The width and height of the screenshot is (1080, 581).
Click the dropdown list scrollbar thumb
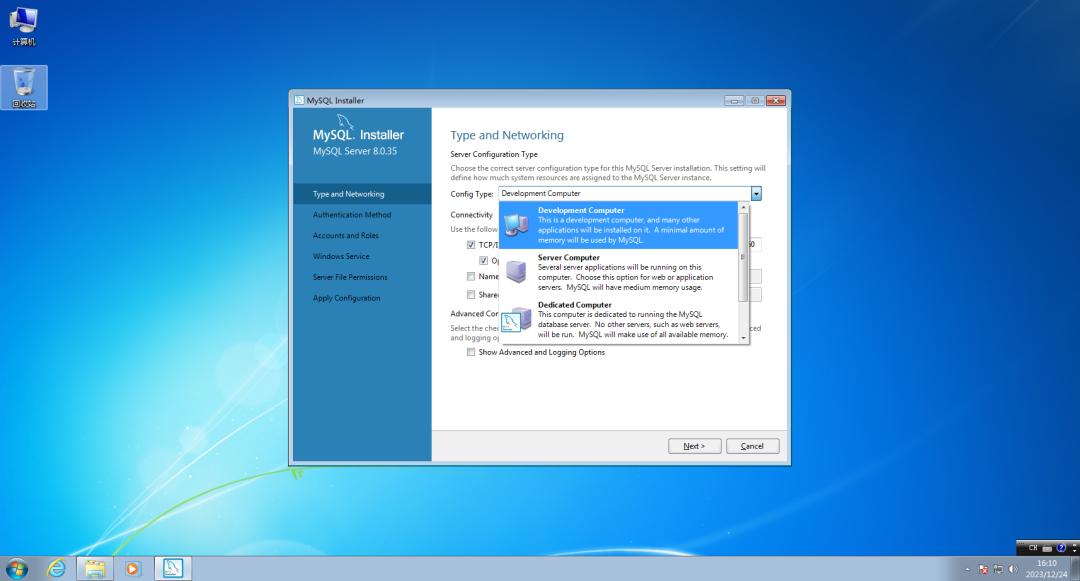[x=743, y=257]
